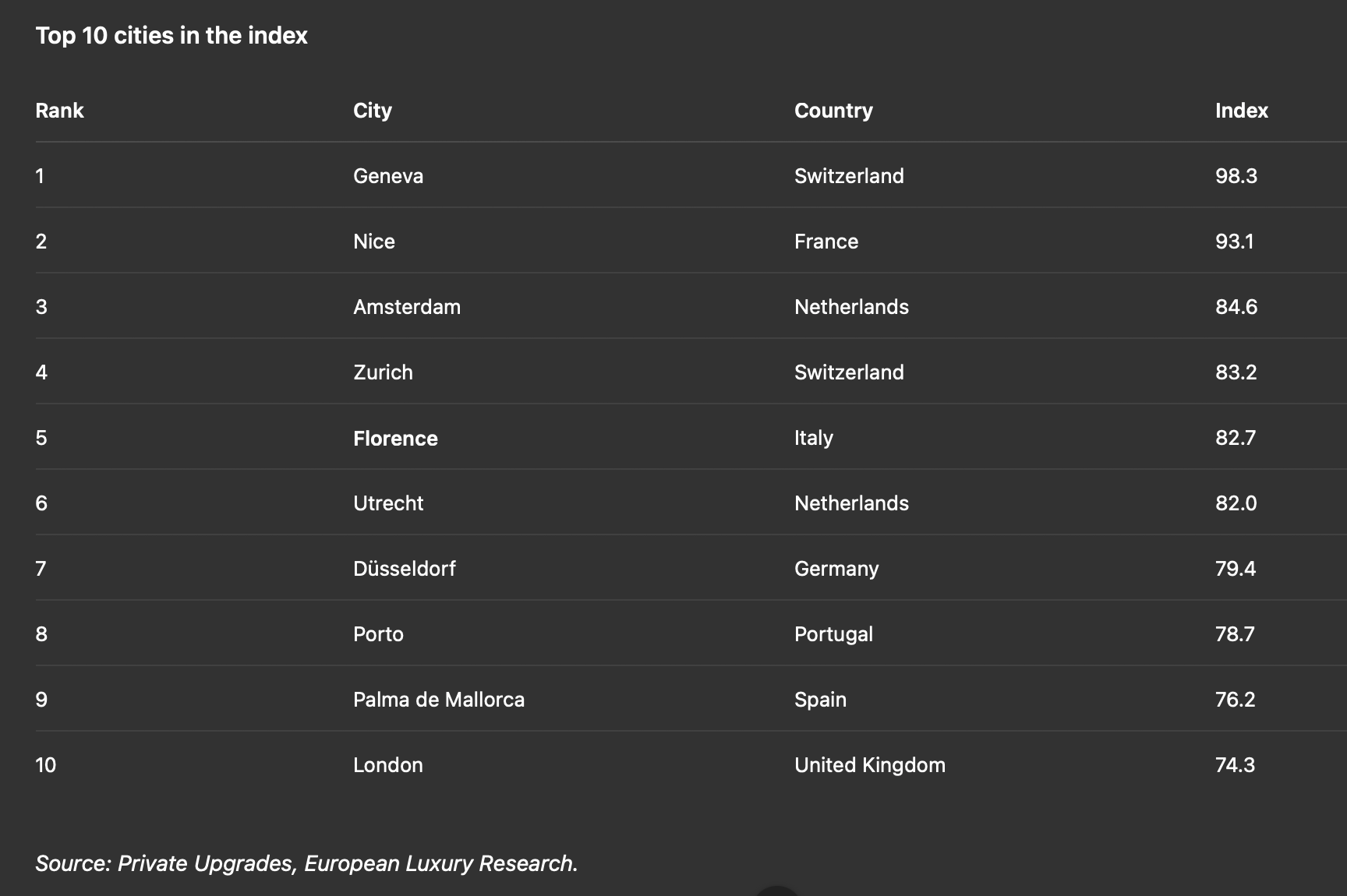Click the Source: Private Upgrades caption
Screen dimensions: 1347x896
coord(306,863)
